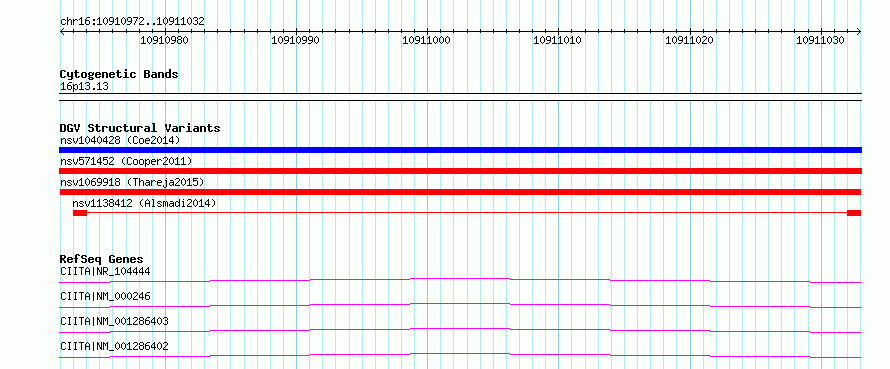Viewport: 890px width, 369px height.
Task: Open the CIITA|NM_001286403 transcript label
Action: (x=114, y=321)
